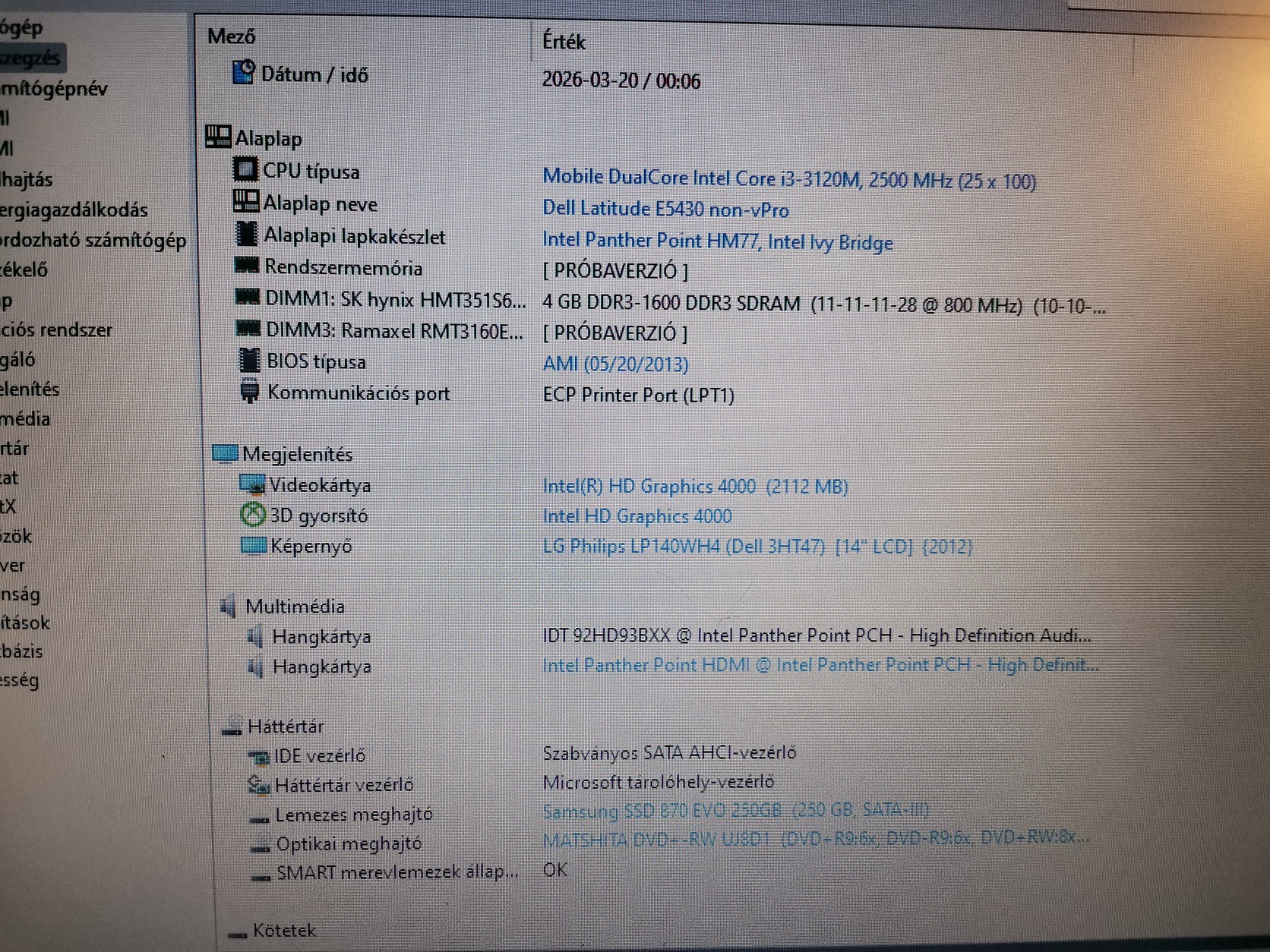Click the Alaplap group motherboard icon
The height and width of the screenshot is (952, 1270).
(218, 137)
